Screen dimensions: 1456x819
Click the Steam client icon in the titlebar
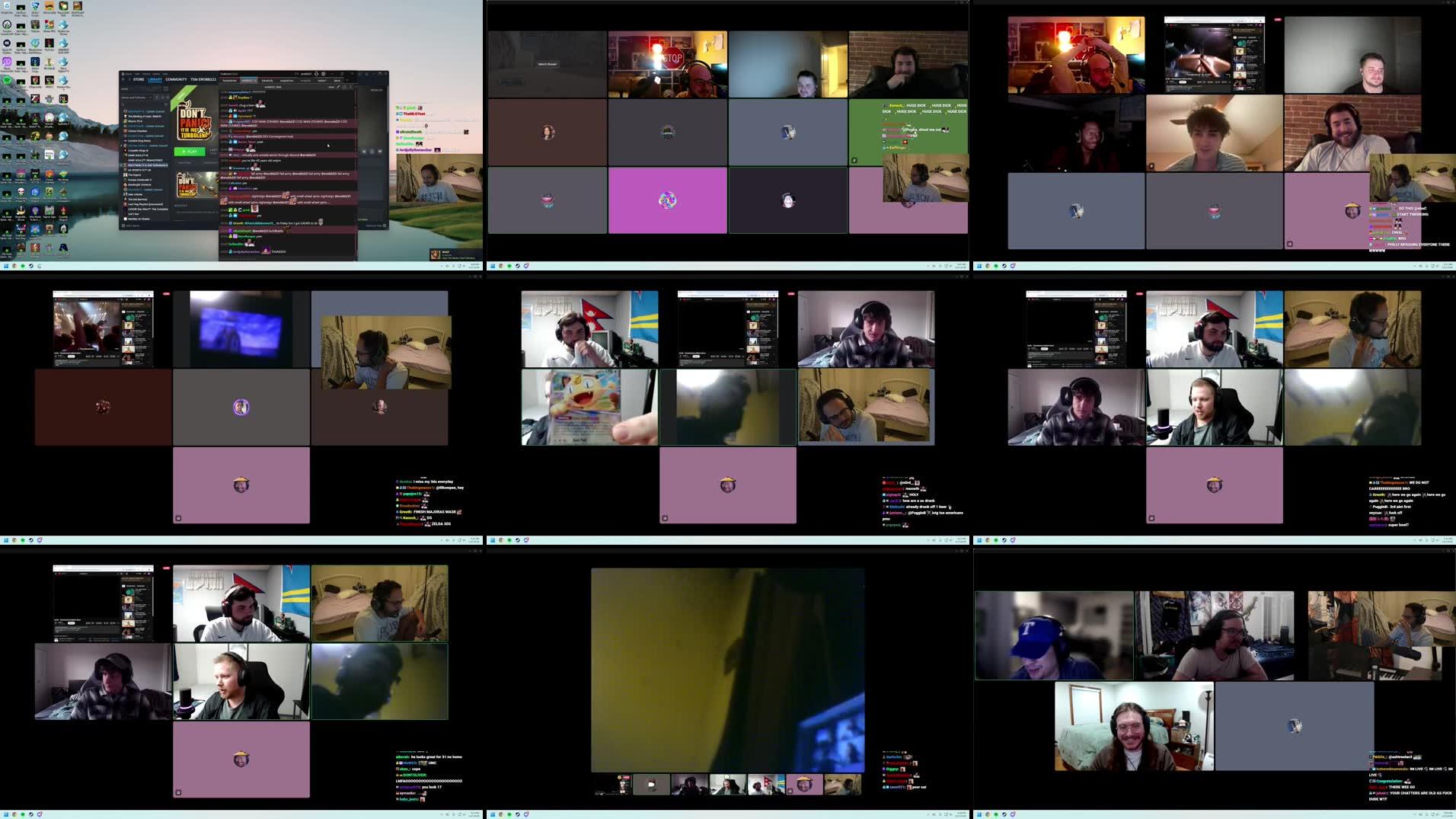[x=123, y=73]
